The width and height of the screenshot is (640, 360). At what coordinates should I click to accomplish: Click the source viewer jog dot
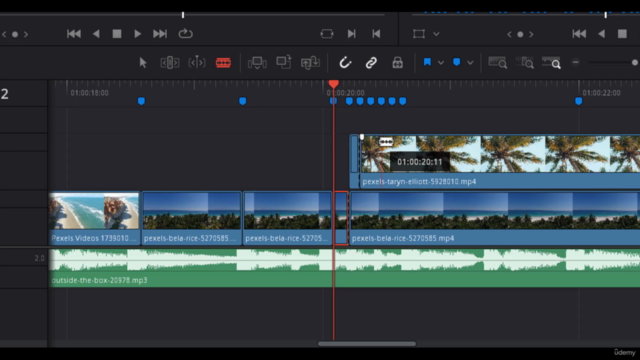[x=15, y=35]
